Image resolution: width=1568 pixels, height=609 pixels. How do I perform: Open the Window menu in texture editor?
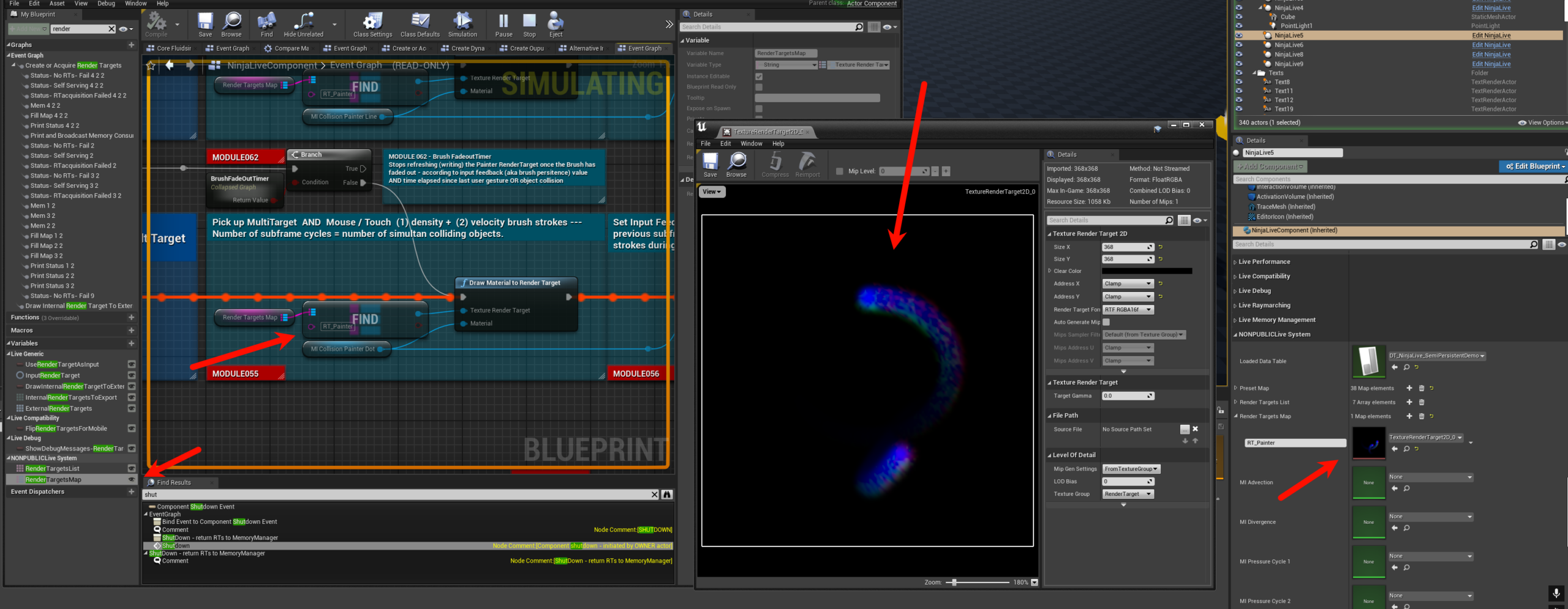pyautogui.click(x=751, y=144)
